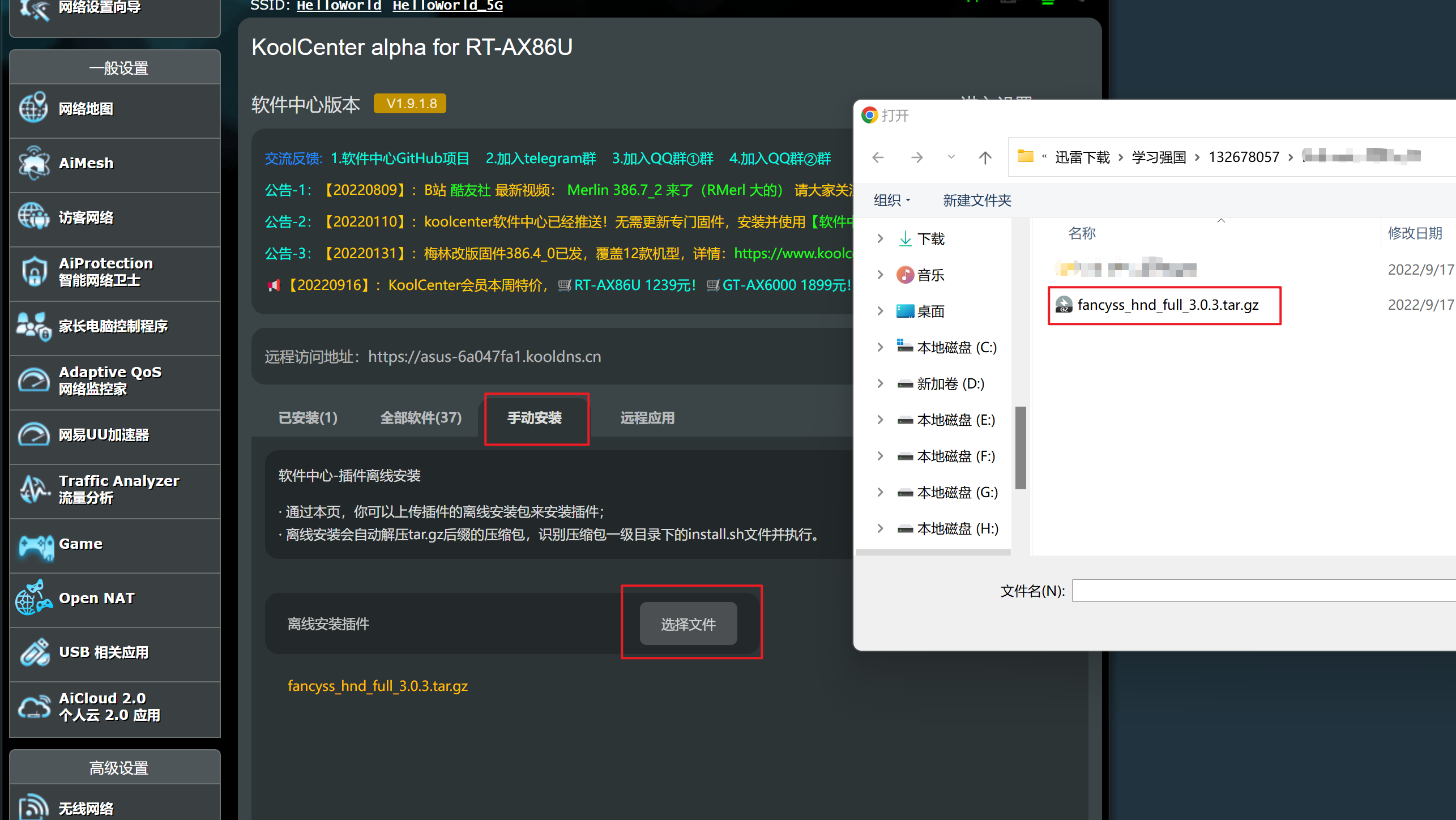Open the 组织 organize dropdown menu
This screenshot has width=1456, height=820.
click(x=892, y=200)
